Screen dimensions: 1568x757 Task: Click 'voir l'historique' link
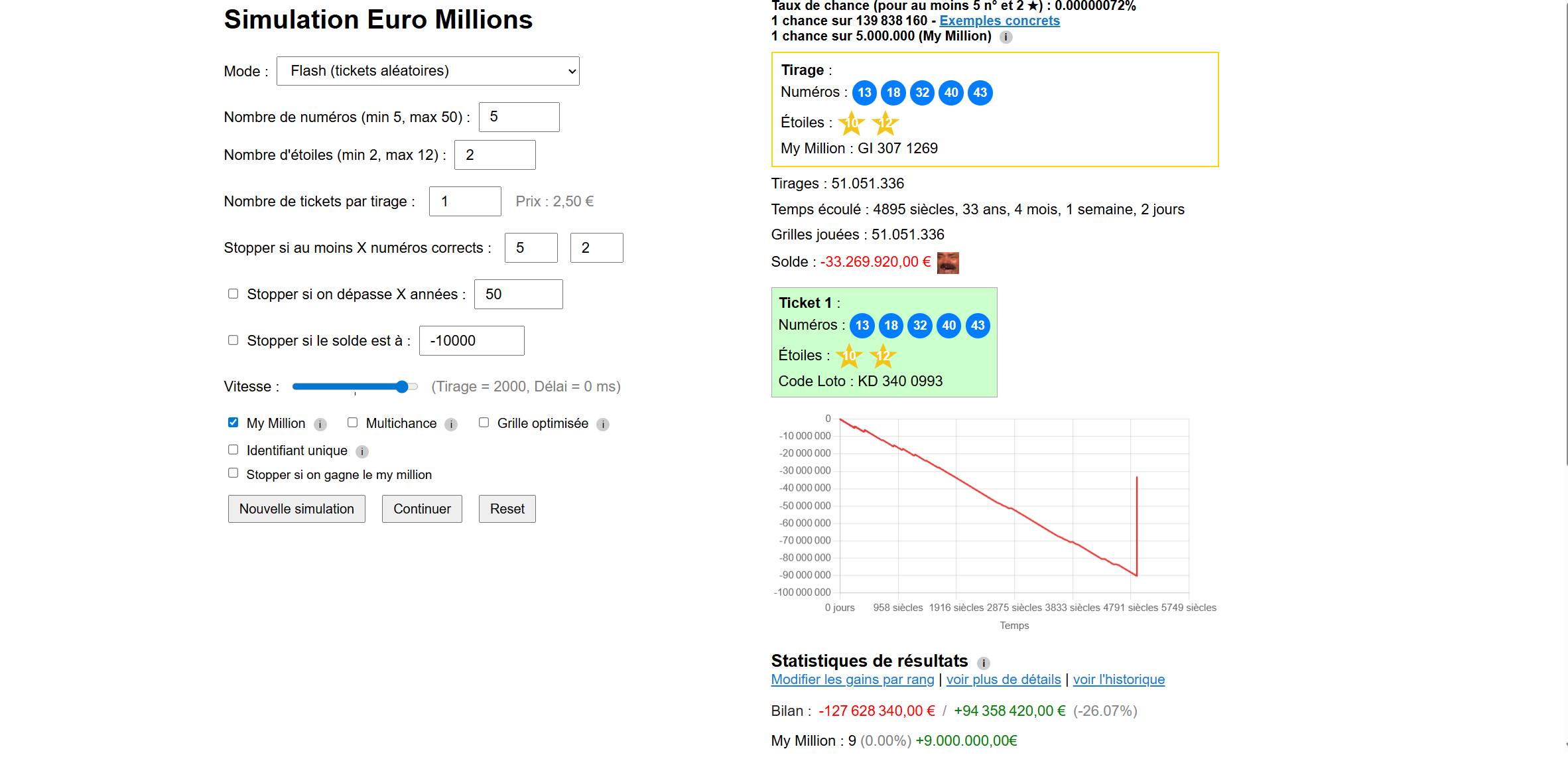click(1118, 679)
